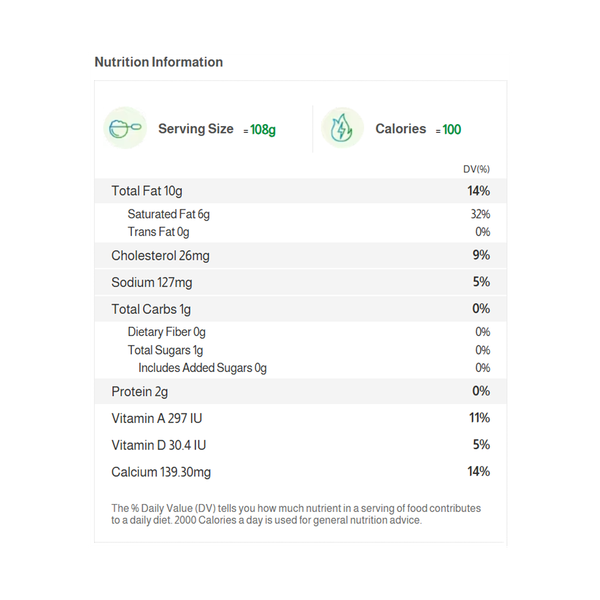
Task: Click the Calories label
Action: coord(400,129)
